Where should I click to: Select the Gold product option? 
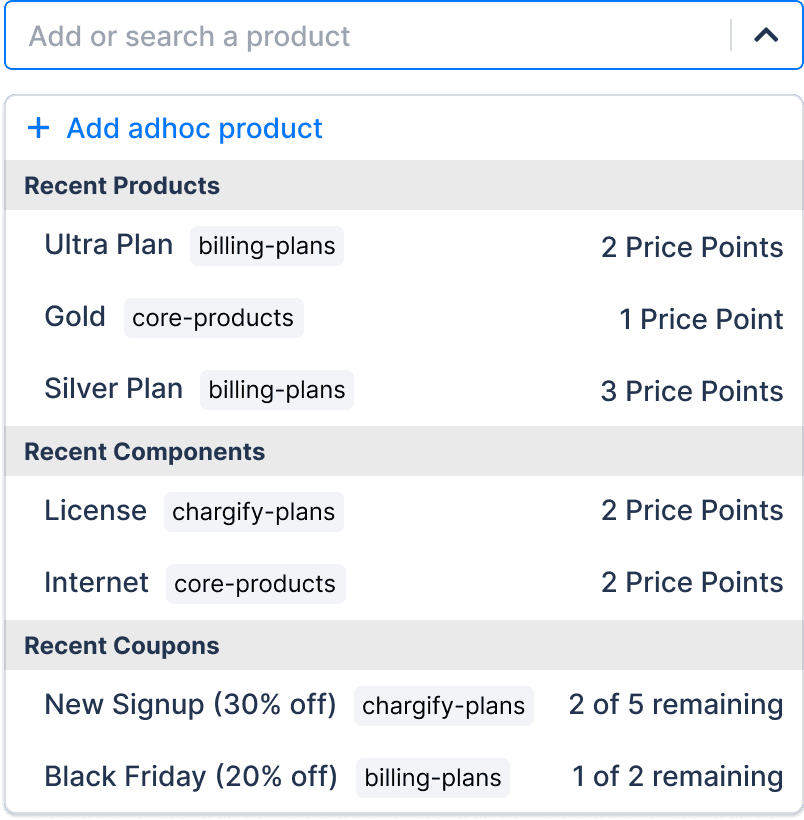[x=75, y=317]
